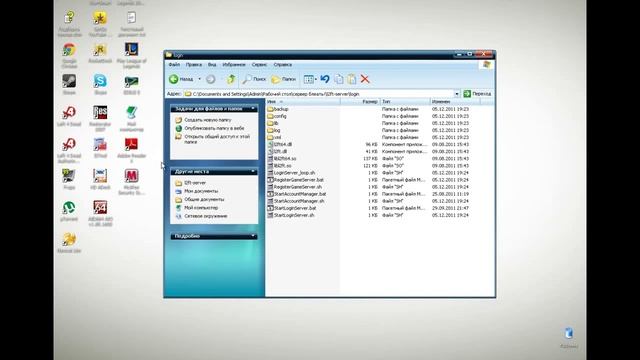Screen dimensions: 640x360
Task: Go up one folder level icon
Action: point(231,79)
